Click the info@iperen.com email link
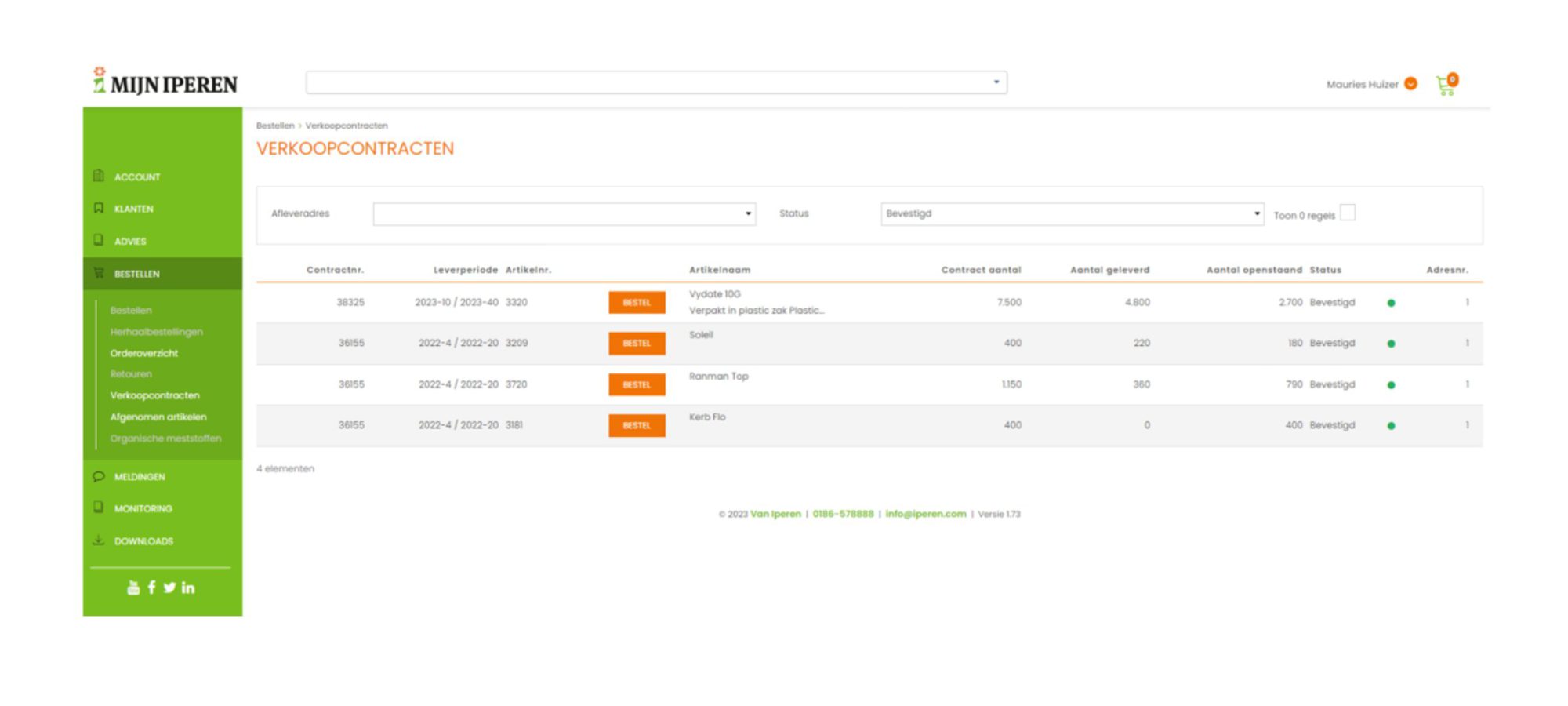This screenshot has width=1568, height=706. pos(925,514)
